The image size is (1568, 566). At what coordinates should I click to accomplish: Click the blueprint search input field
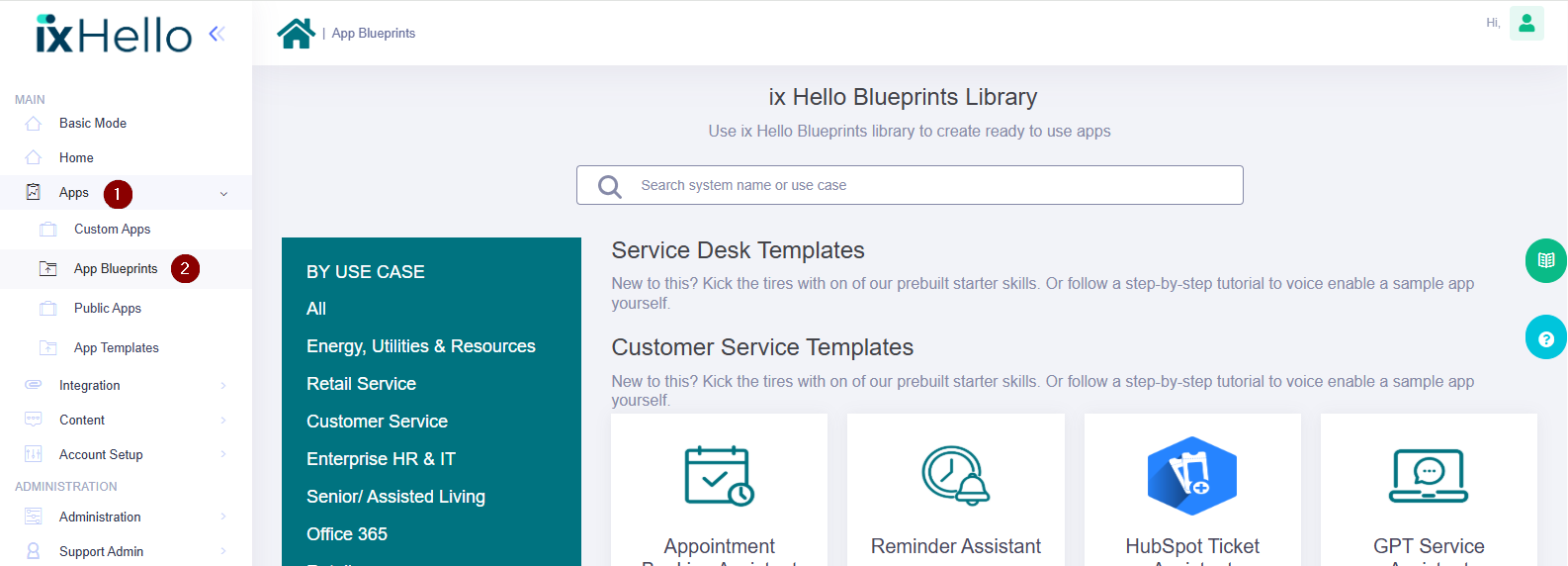click(x=910, y=185)
